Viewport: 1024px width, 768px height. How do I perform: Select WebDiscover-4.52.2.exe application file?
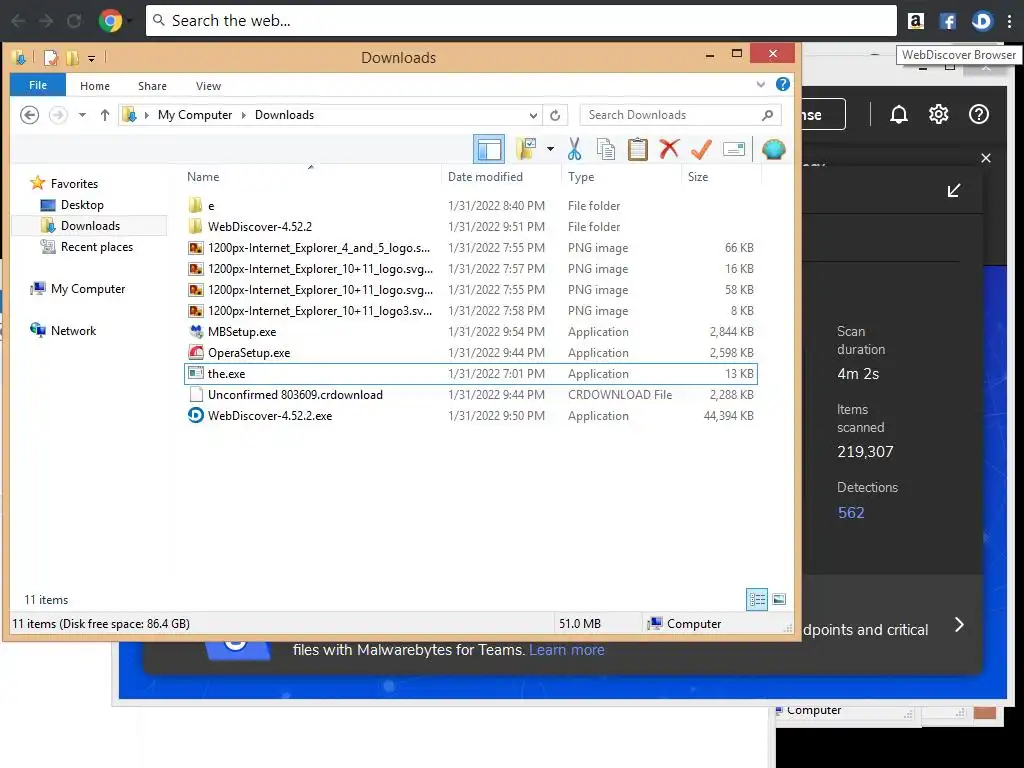click(x=270, y=415)
